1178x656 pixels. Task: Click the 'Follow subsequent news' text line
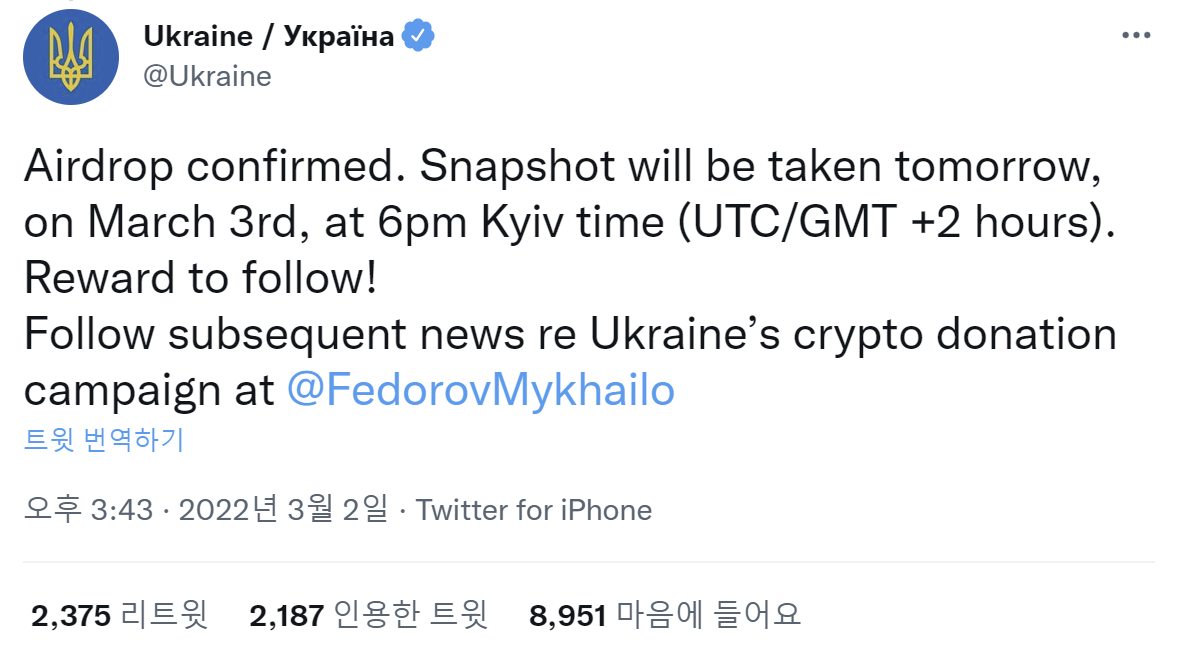570,334
